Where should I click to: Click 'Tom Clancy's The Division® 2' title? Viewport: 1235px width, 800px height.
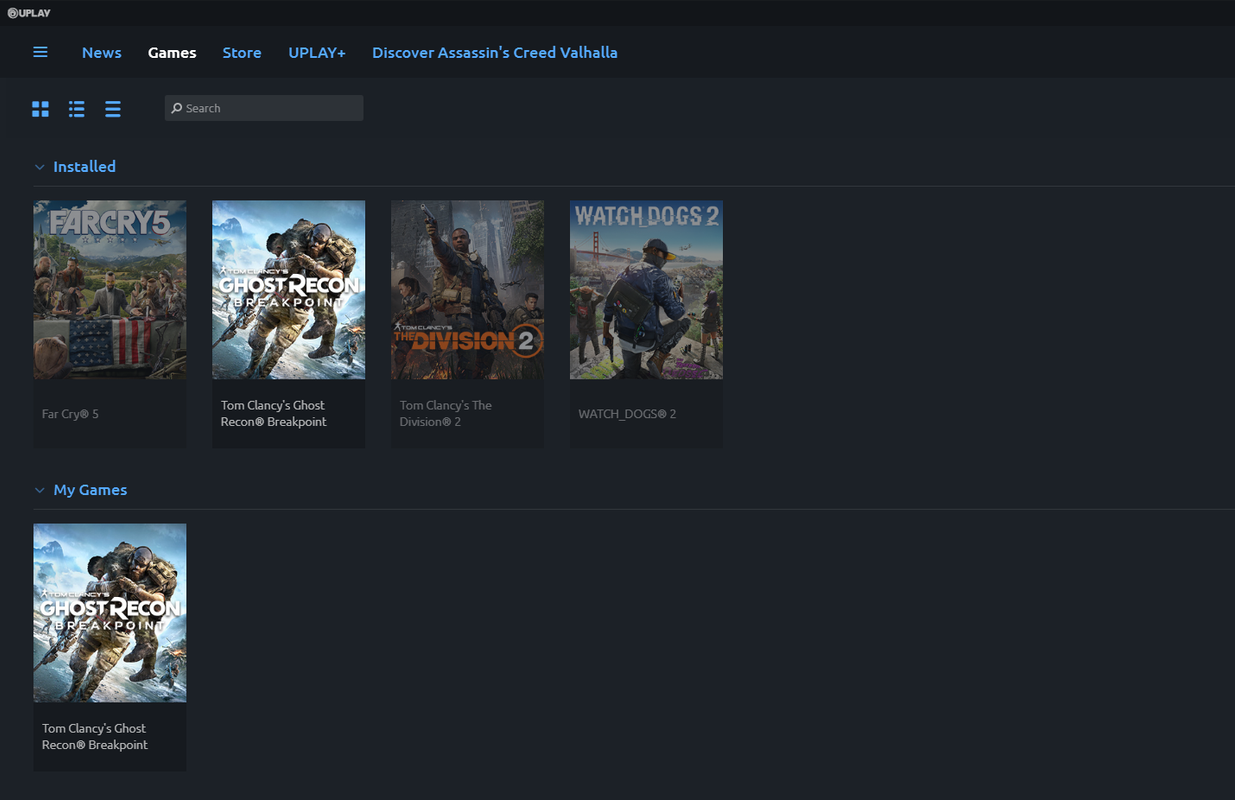(446, 414)
